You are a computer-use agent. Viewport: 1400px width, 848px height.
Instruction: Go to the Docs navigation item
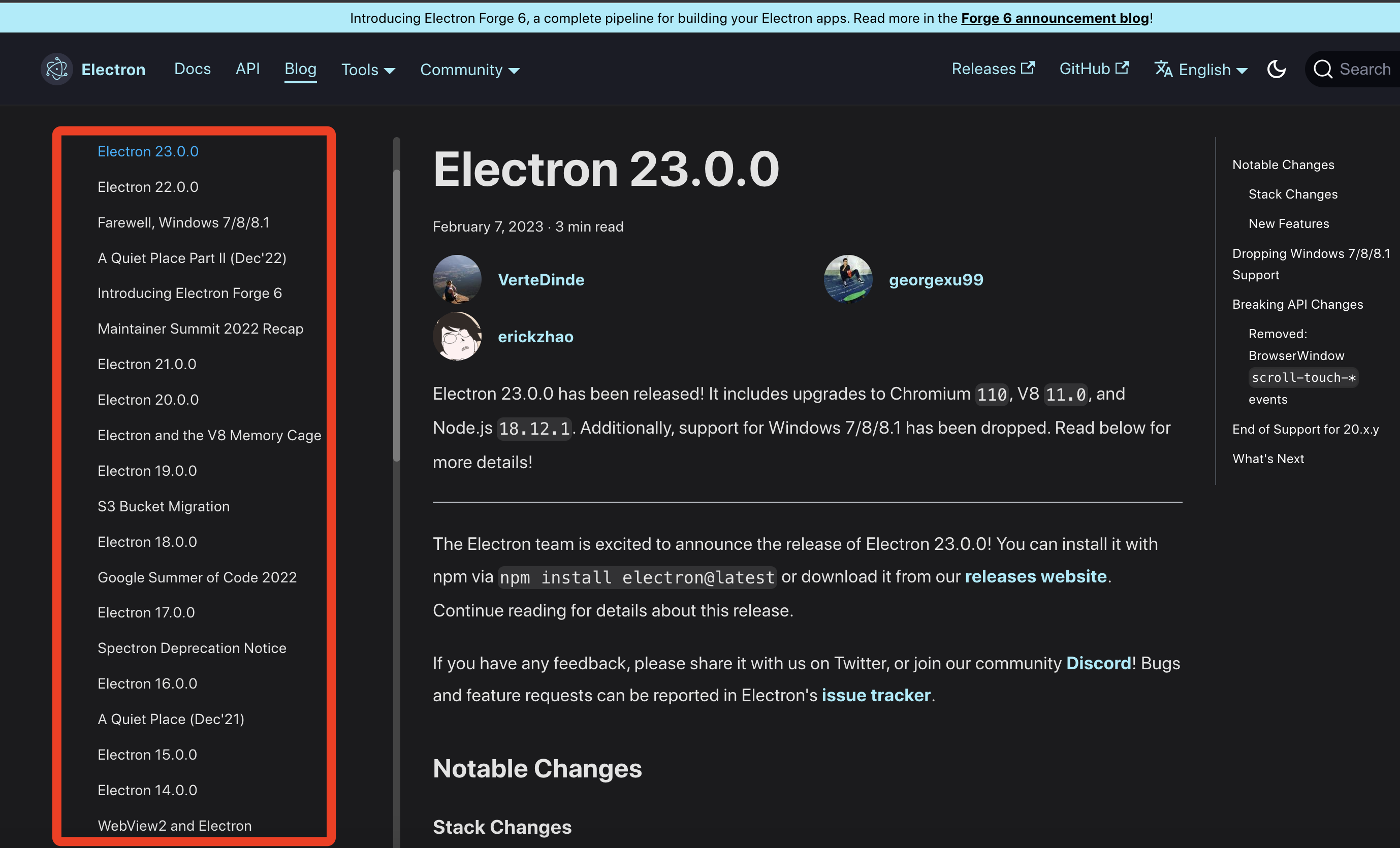(x=192, y=69)
